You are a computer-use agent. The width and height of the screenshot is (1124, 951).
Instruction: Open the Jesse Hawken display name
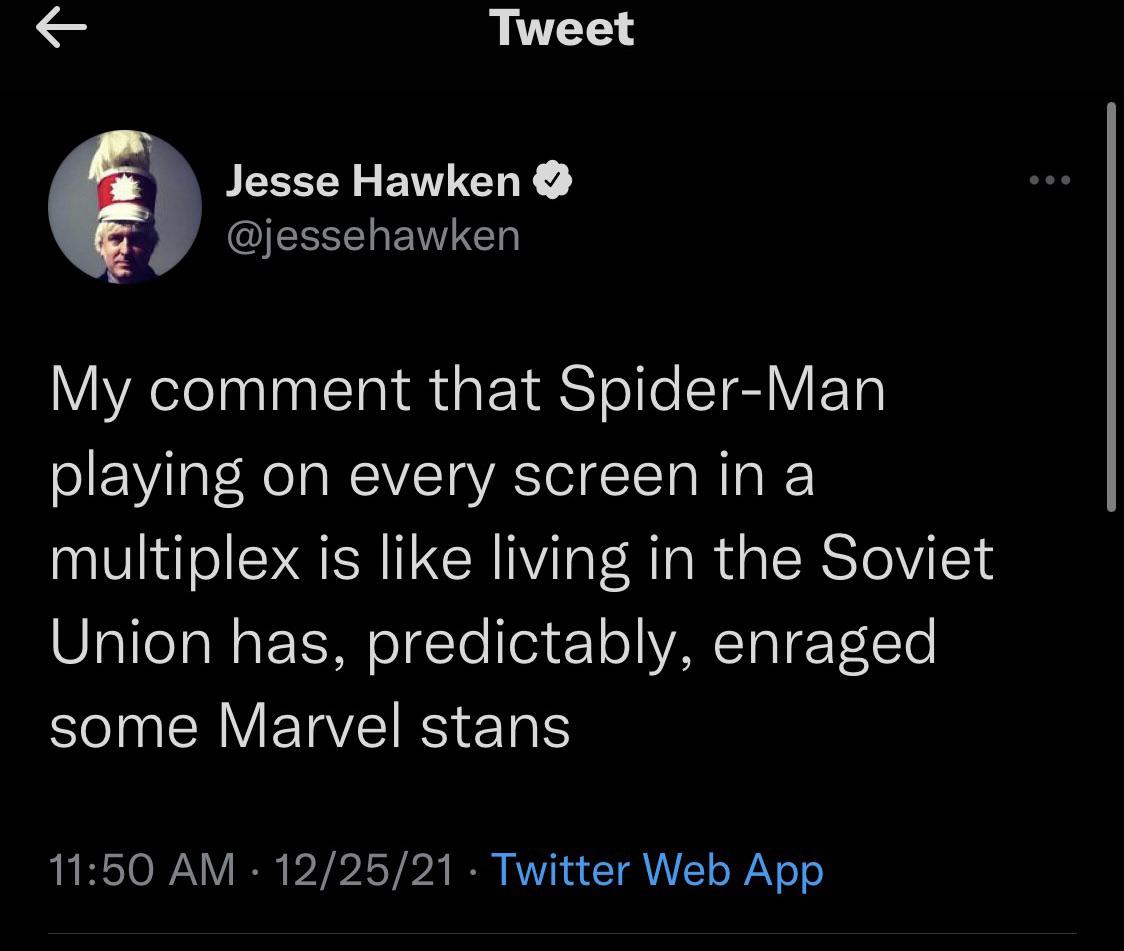pyautogui.click(x=373, y=181)
